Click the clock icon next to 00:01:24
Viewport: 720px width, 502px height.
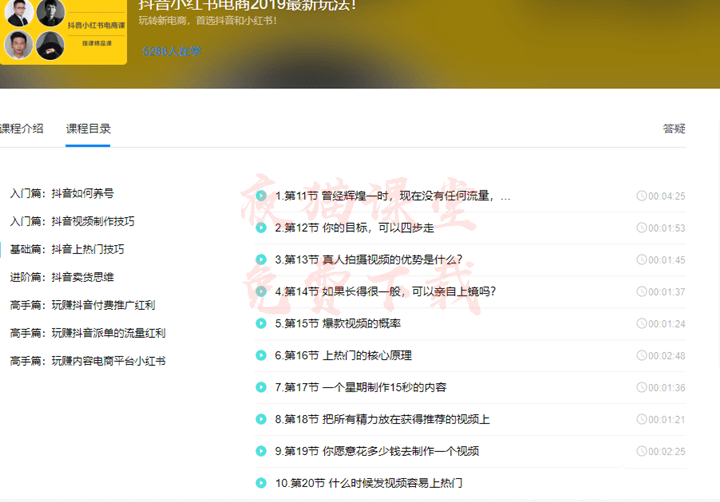pyautogui.click(x=641, y=323)
